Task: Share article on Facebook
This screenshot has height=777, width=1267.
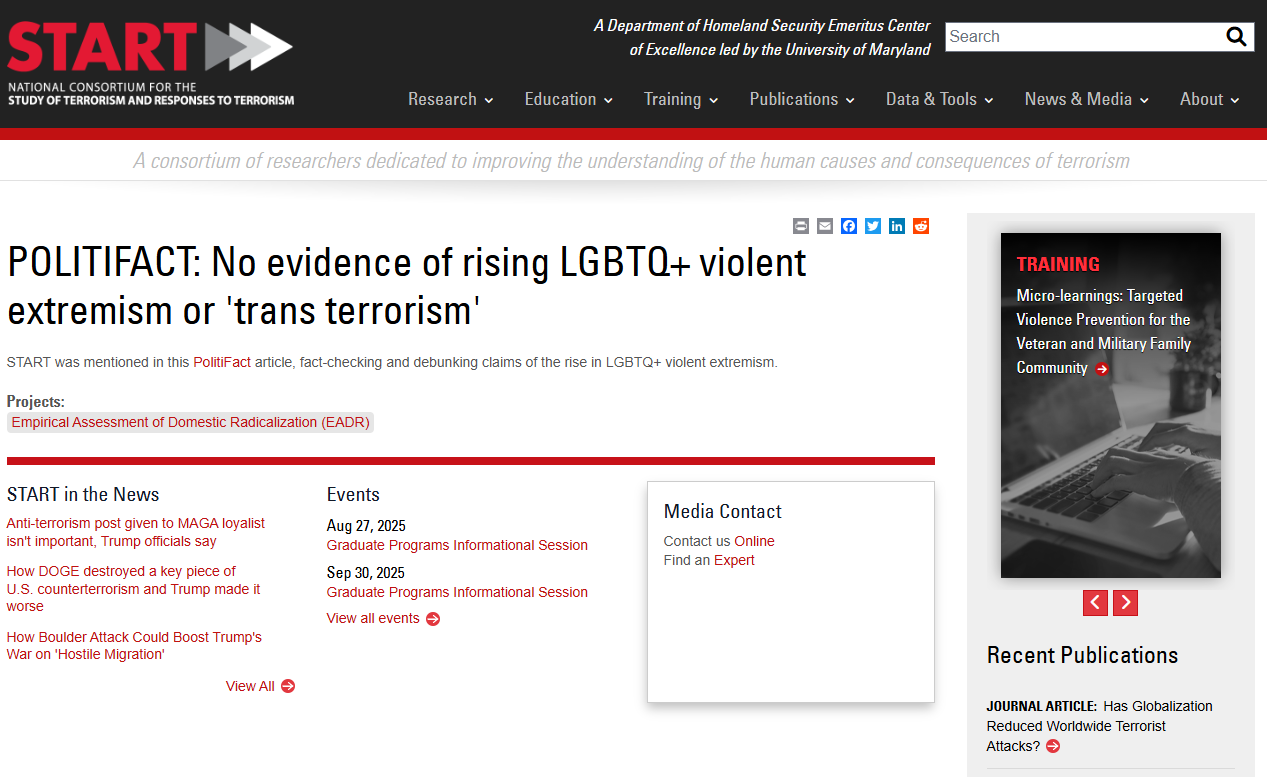Action: pos(849,226)
